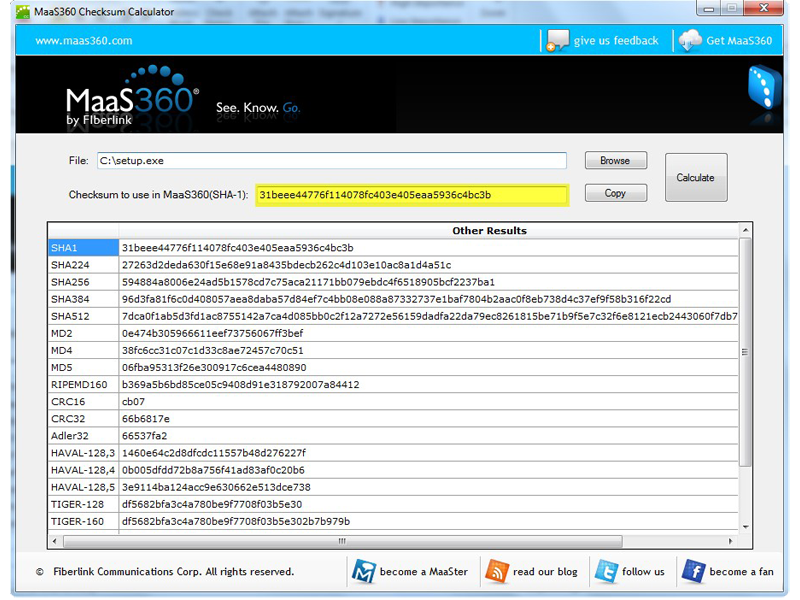Select the Adler32 row label

84,436
